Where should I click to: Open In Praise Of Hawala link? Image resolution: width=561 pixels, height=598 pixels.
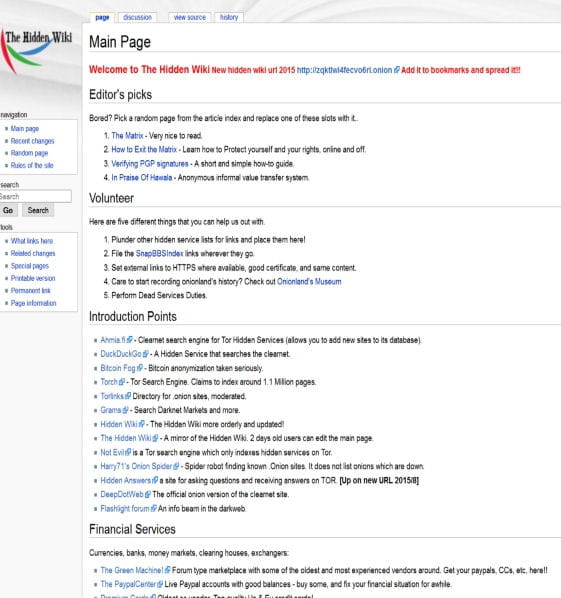(142, 177)
